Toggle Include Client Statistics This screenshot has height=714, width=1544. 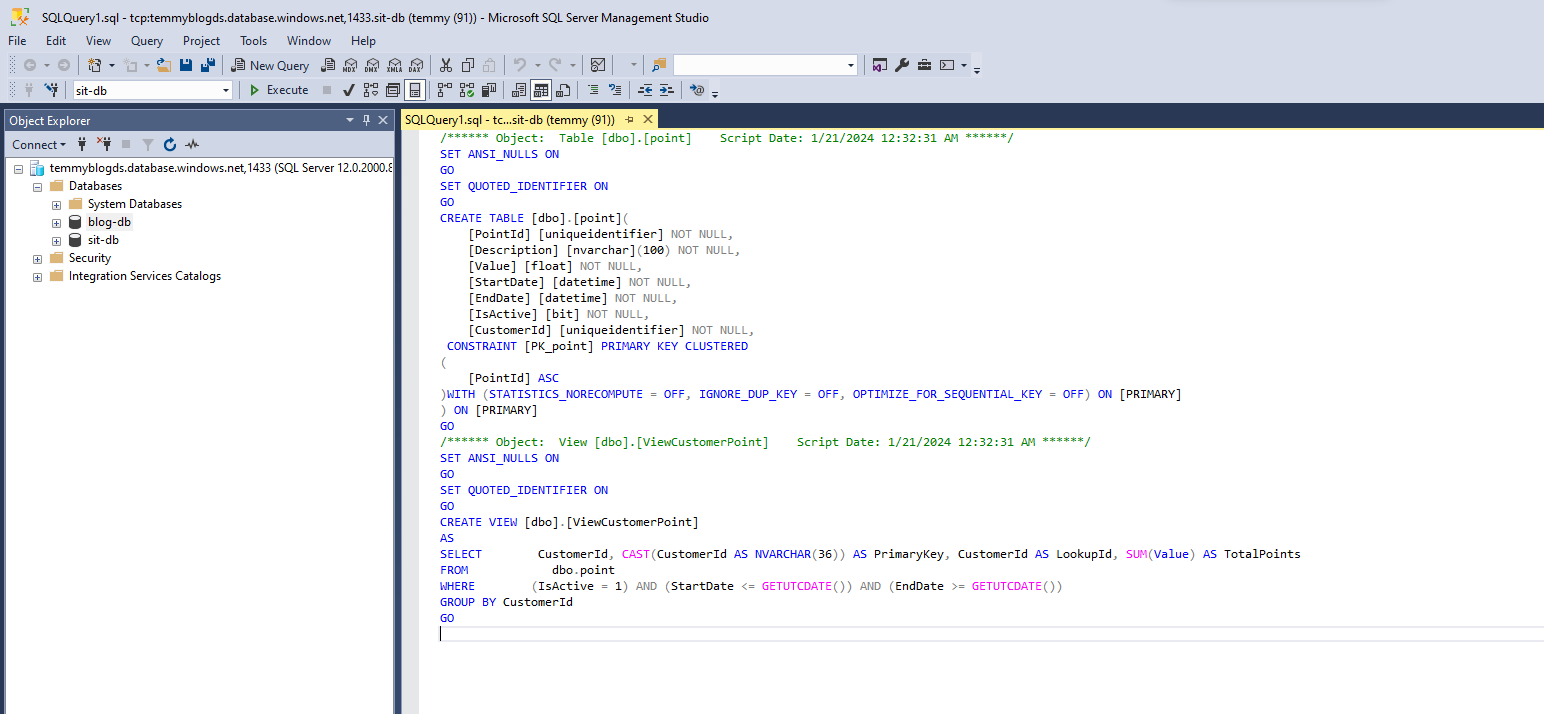coord(489,90)
